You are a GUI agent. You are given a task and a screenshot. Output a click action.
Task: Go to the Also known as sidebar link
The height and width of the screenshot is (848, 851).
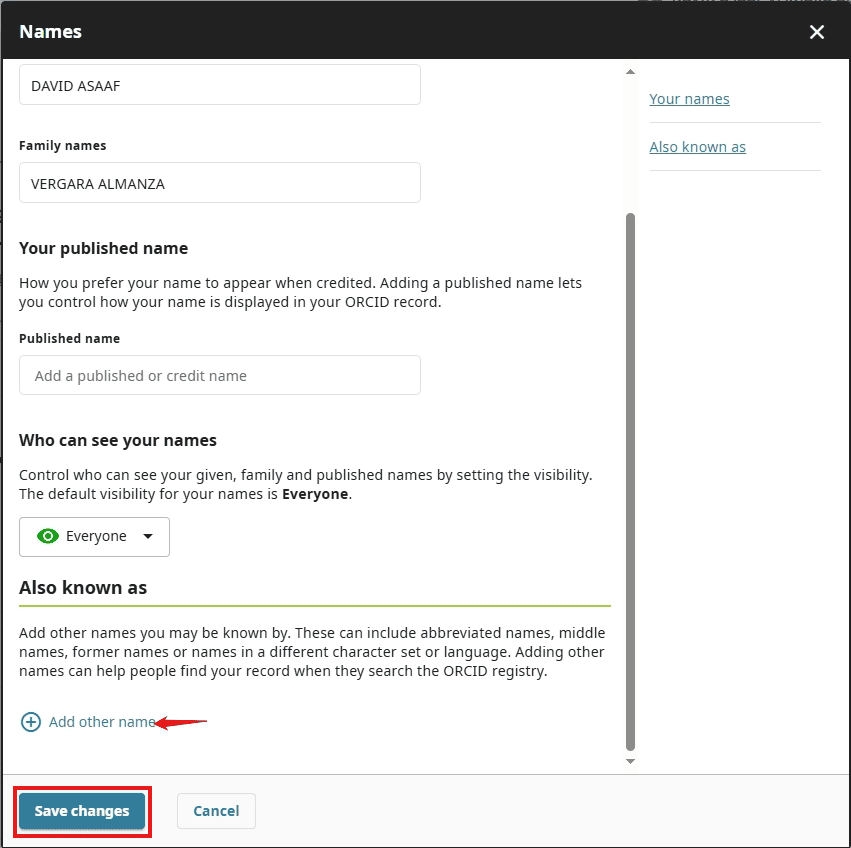click(x=697, y=147)
